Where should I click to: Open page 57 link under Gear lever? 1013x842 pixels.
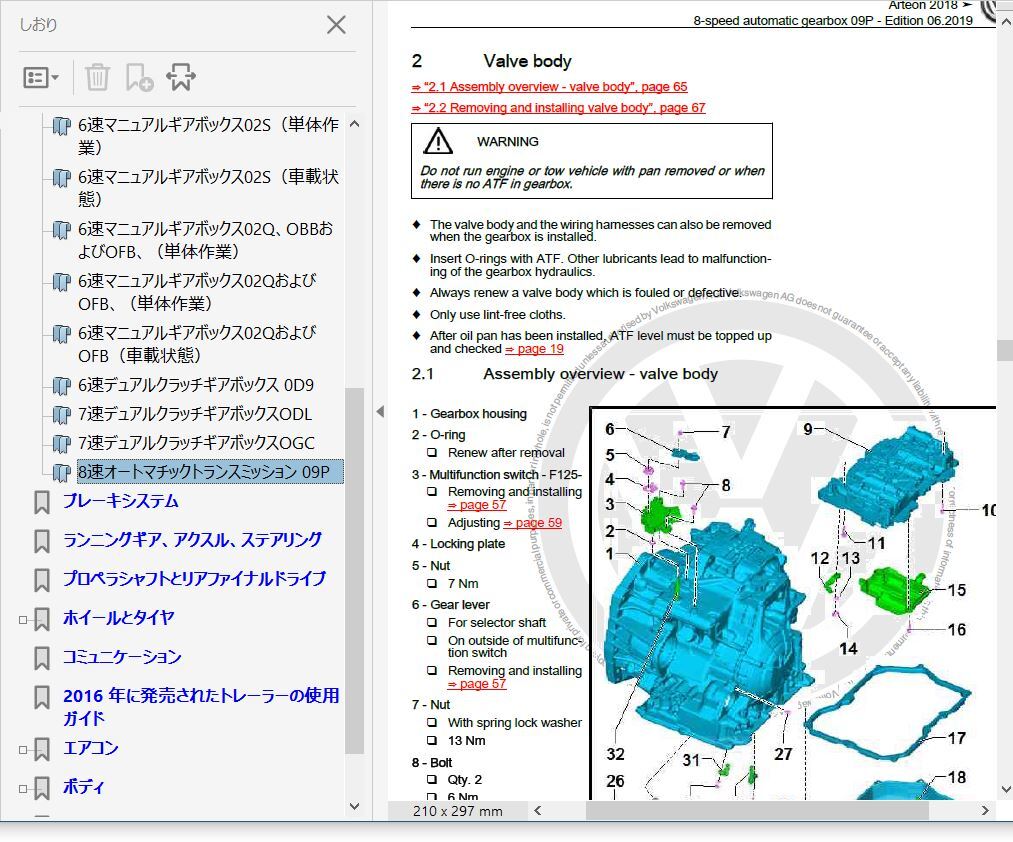pyautogui.click(x=477, y=684)
